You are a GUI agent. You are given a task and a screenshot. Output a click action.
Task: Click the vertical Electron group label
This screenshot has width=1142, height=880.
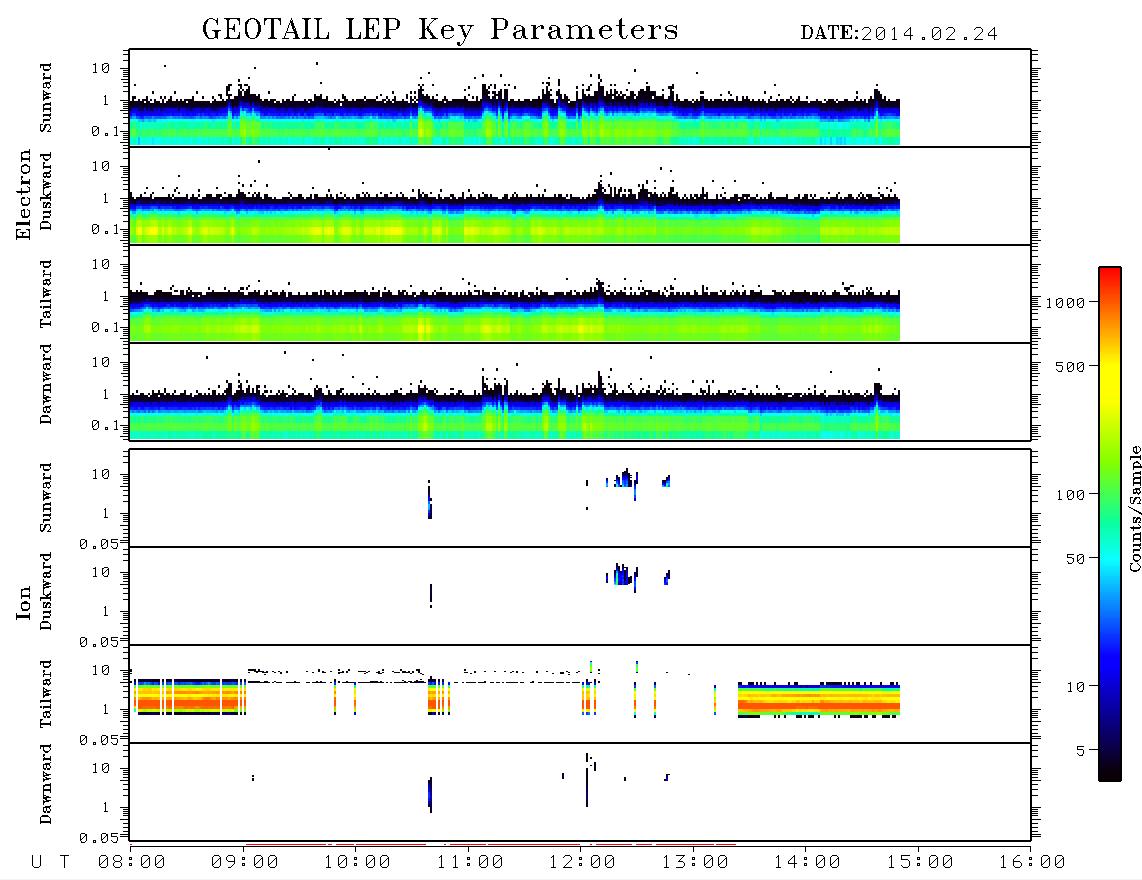(x=23, y=194)
